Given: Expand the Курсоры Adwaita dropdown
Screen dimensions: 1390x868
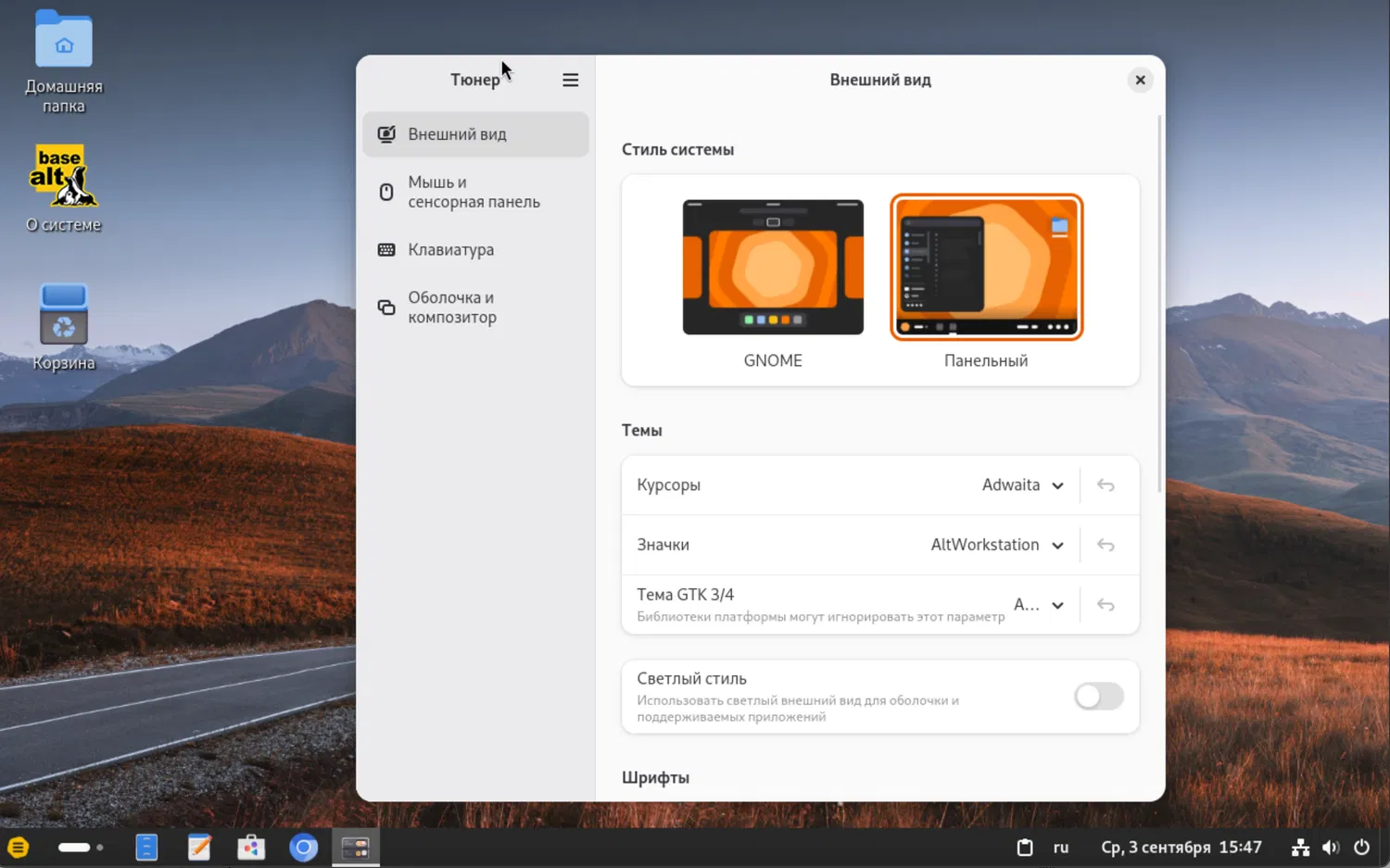Looking at the screenshot, I should pos(1023,485).
